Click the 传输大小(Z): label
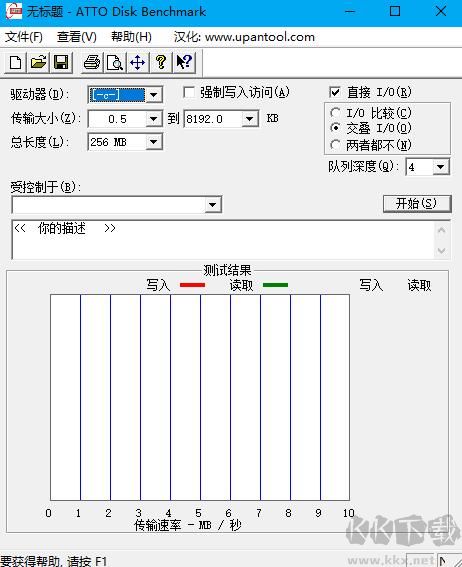Screen dimensions: 462x567 [46, 118]
